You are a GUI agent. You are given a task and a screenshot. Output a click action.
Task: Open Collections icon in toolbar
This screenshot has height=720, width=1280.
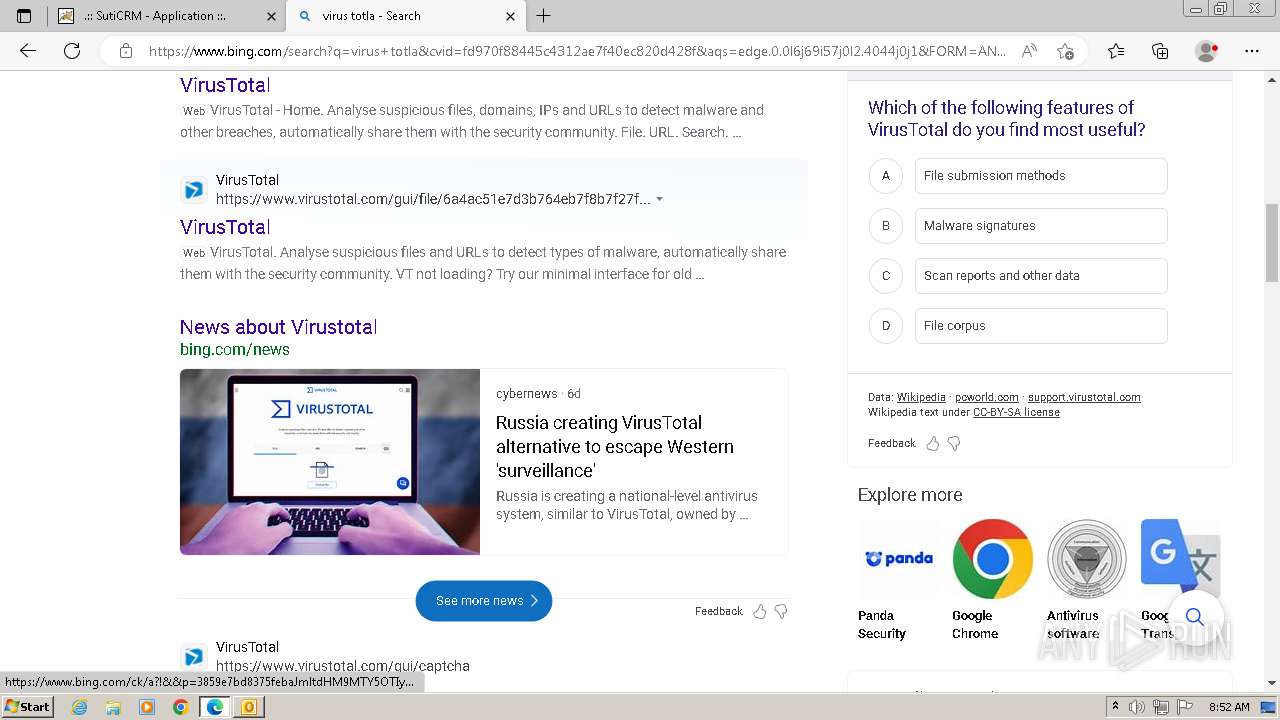(x=1160, y=51)
